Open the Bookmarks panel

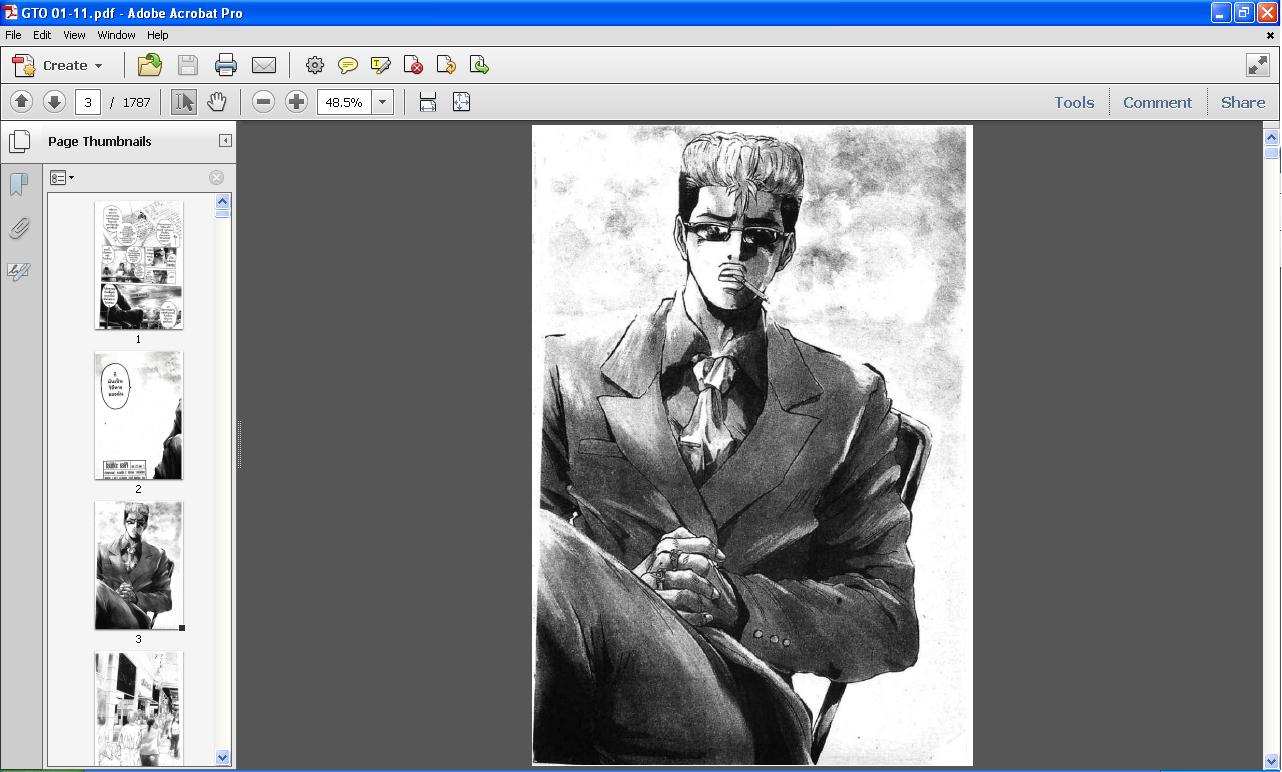[19, 184]
